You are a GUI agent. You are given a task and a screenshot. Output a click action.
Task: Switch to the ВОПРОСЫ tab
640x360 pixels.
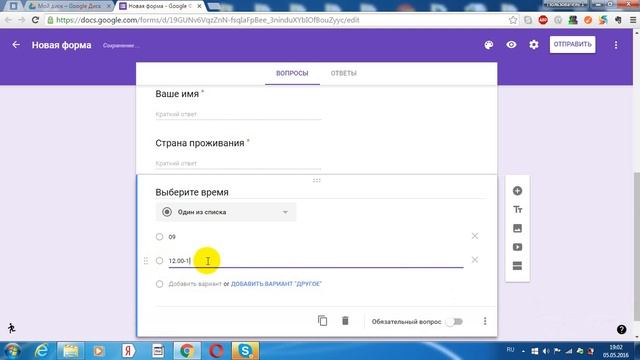tap(292, 73)
